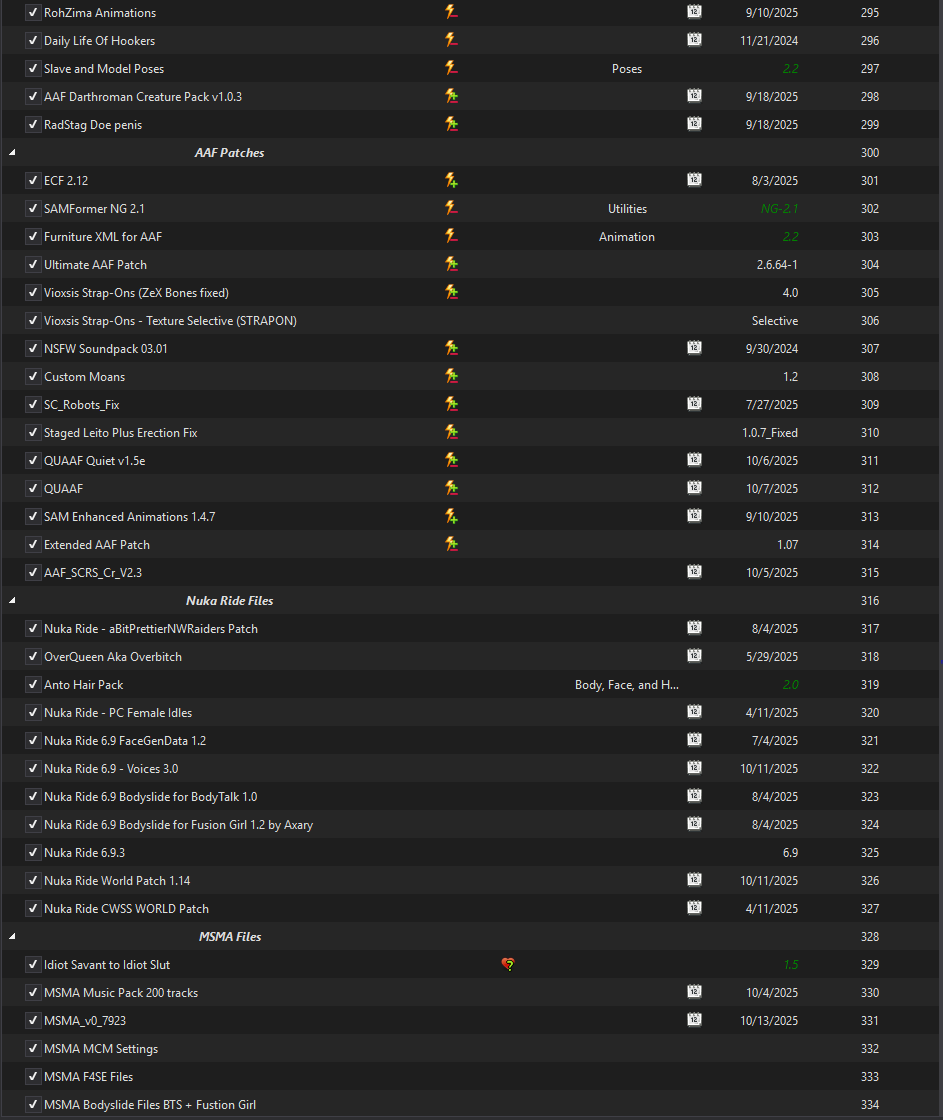Click the conflict icon on Slave and Model Poses row

pos(451,68)
